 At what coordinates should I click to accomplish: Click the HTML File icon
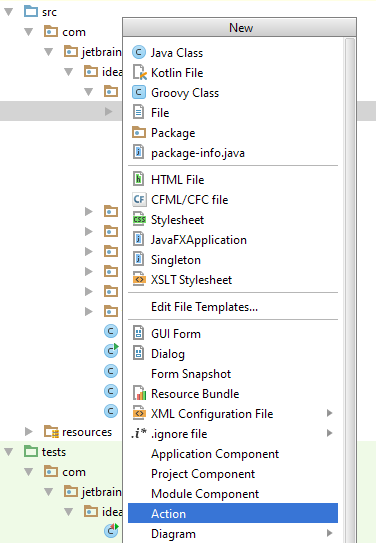pos(139,179)
